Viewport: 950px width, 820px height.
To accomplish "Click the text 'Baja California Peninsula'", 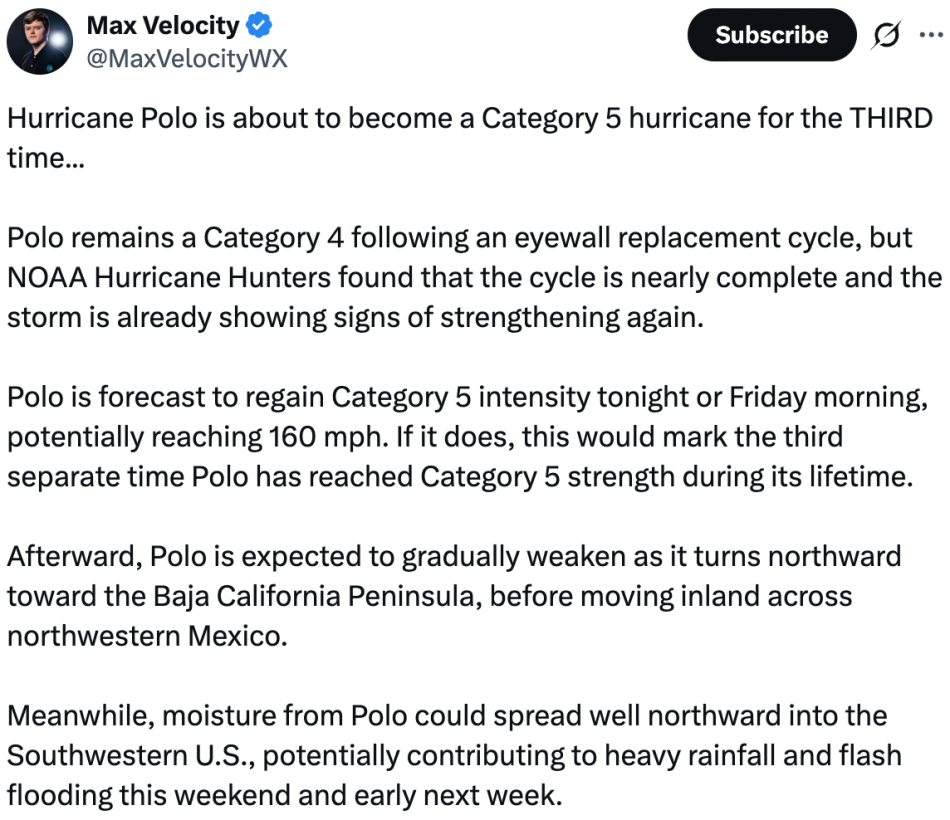I will tap(317, 596).
